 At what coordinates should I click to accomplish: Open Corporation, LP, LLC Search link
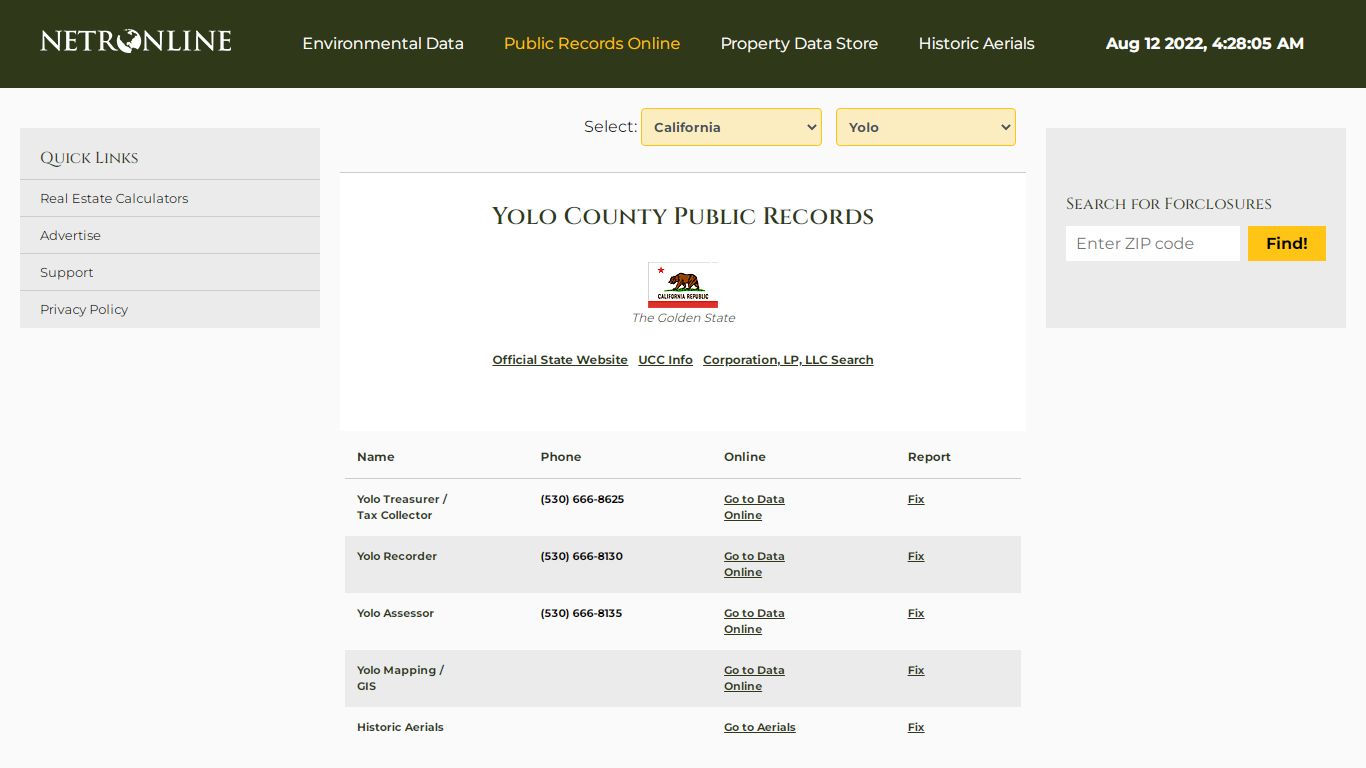788,360
